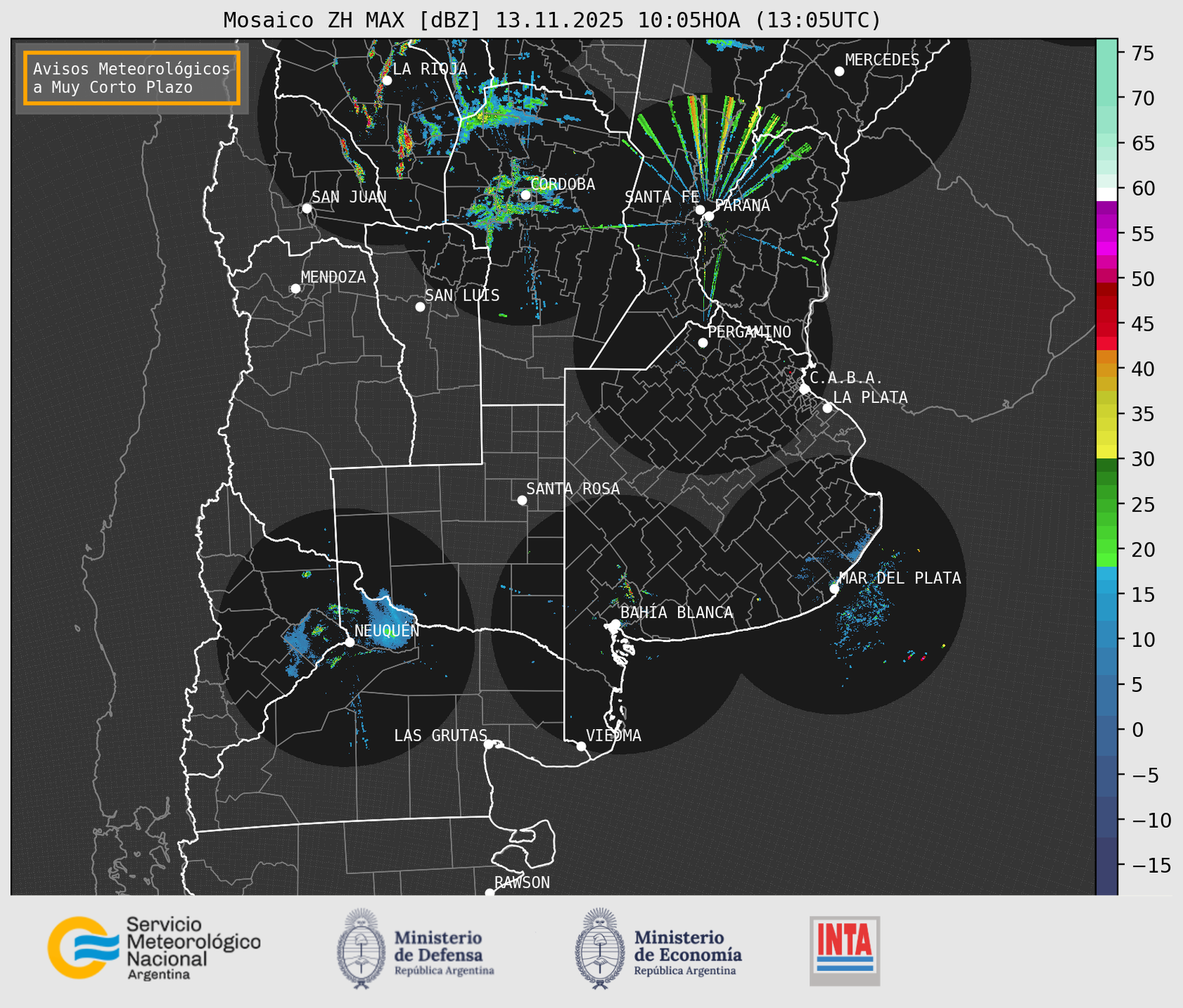Viewport: 1183px width, 1008px height.
Task: Select the PERGAMINO city marker dot
Action: pos(703,343)
